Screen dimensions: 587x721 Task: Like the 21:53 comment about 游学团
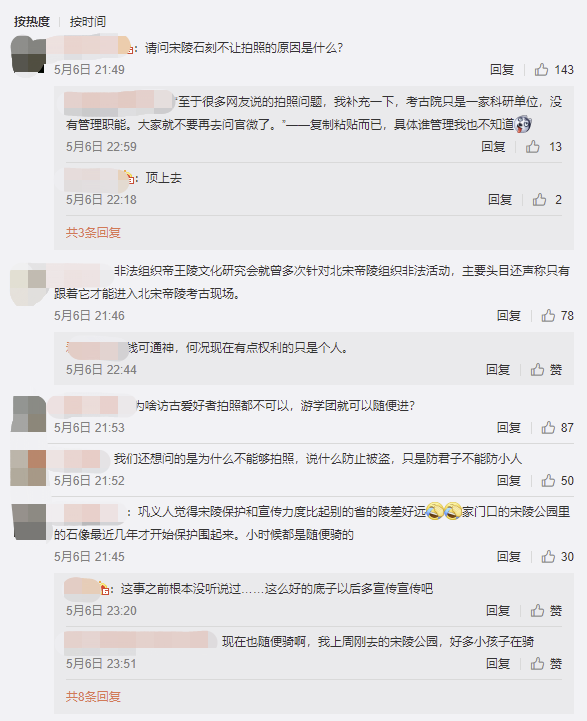pos(548,428)
